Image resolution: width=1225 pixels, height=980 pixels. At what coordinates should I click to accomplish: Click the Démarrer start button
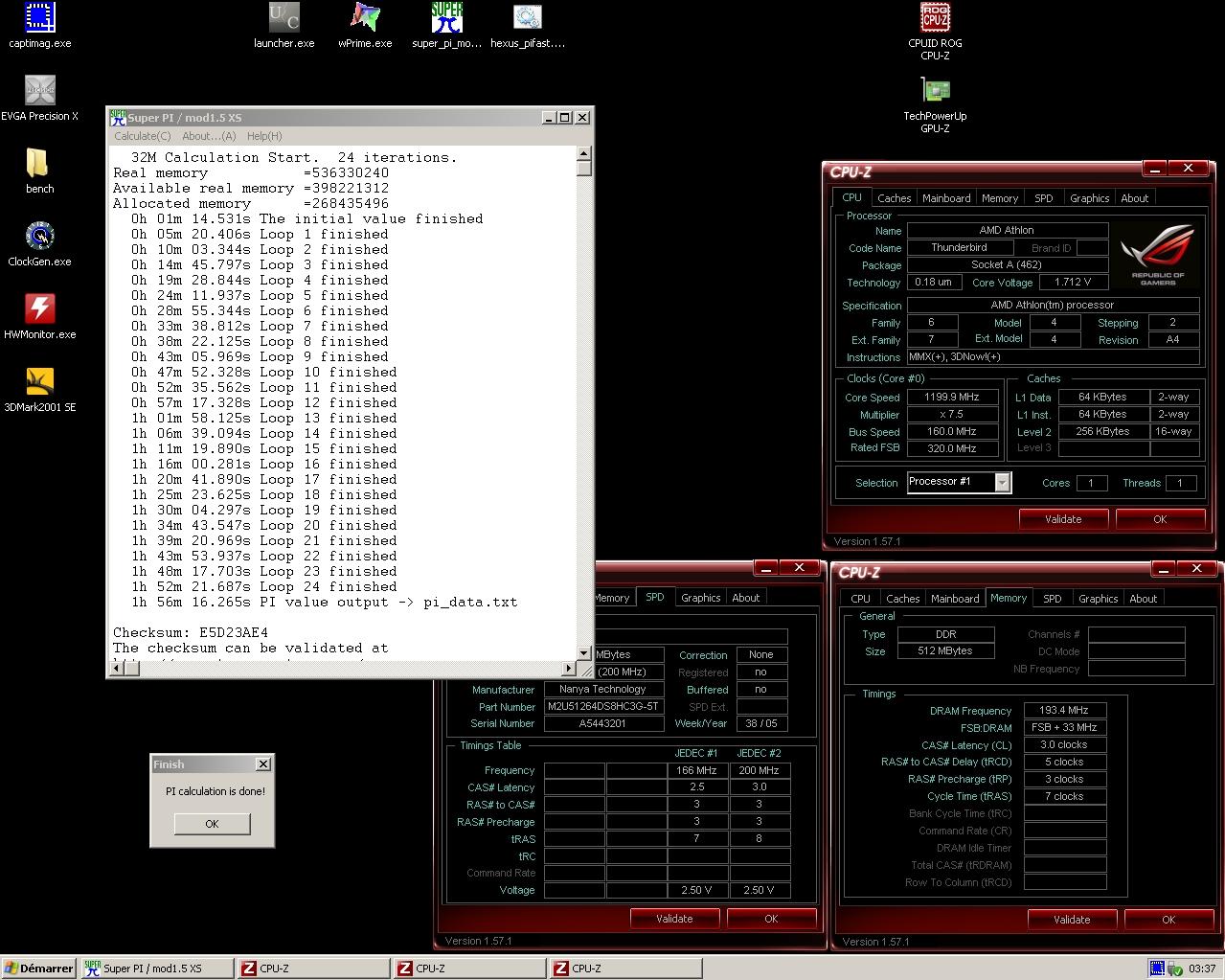pos(39,969)
